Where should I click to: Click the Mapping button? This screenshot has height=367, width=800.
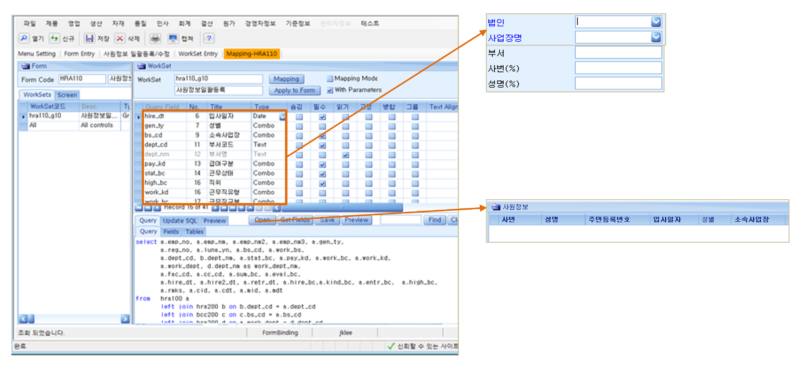click(286, 79)
